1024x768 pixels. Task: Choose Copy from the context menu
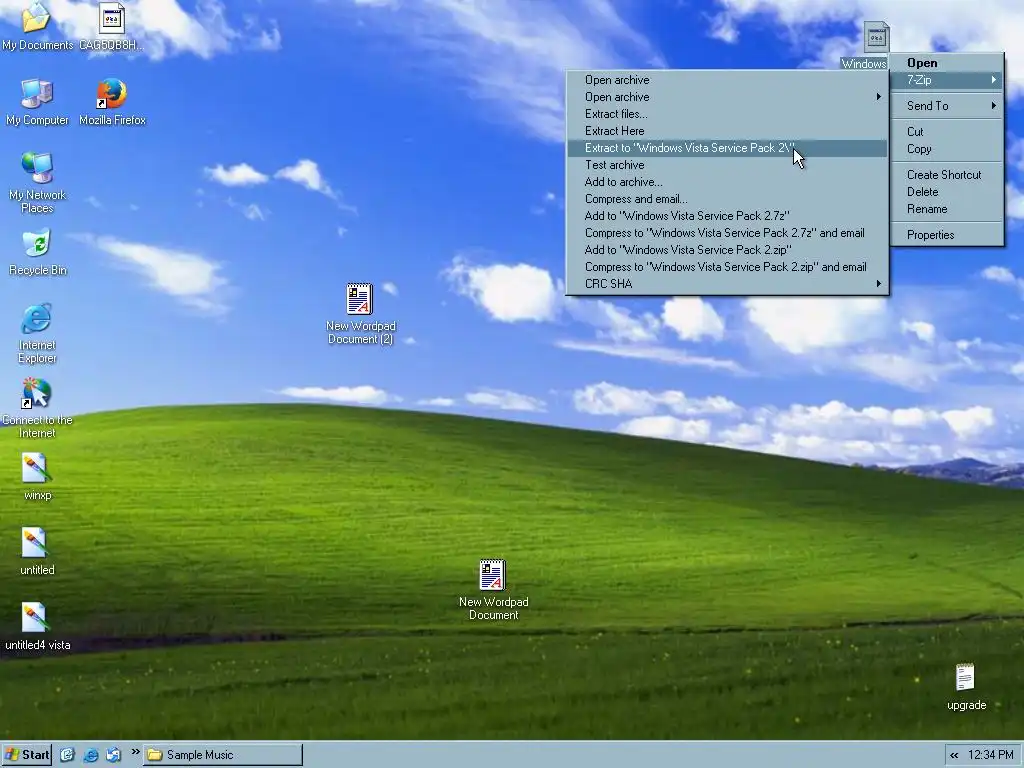coord(946,149)
